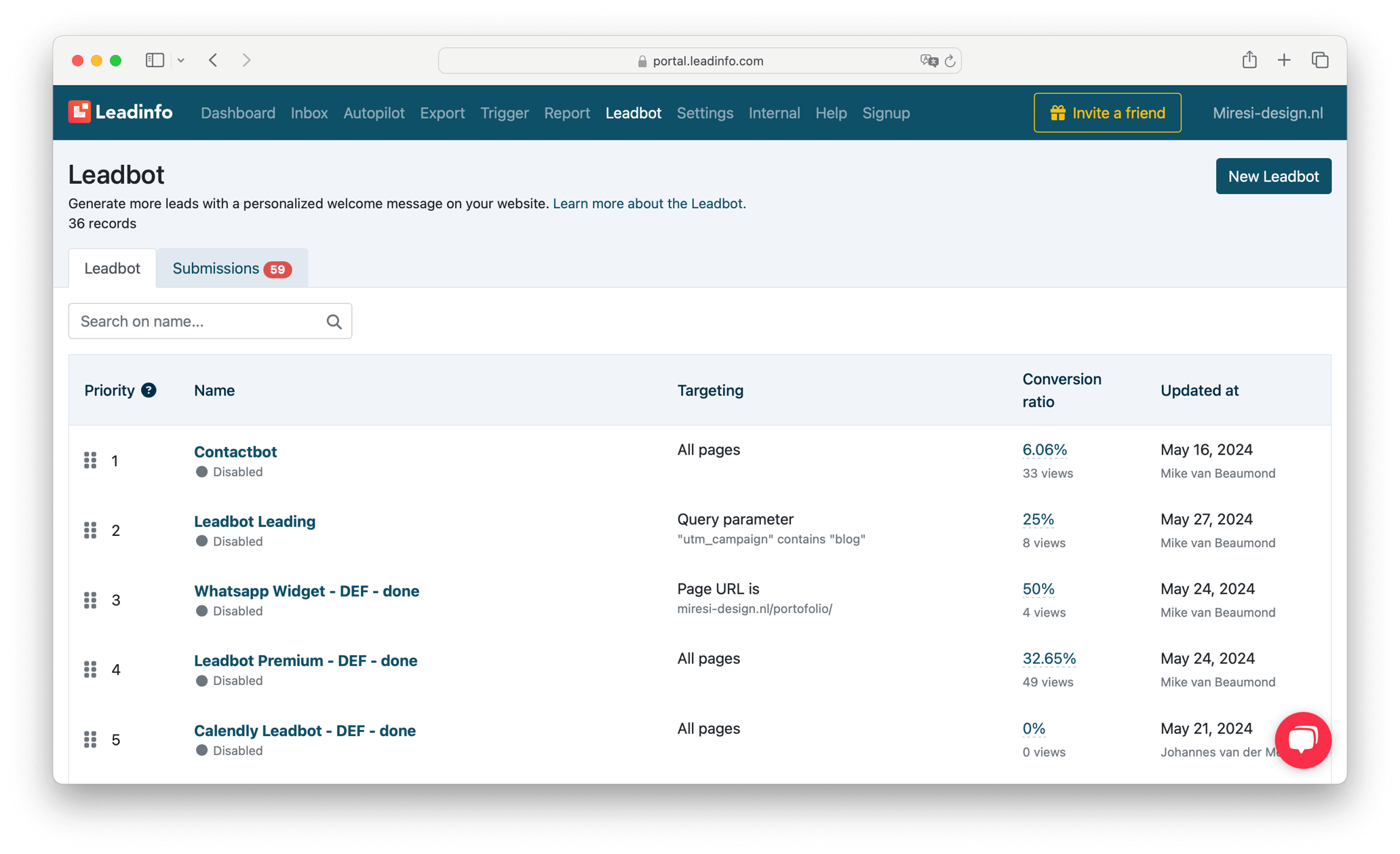Click the Priority help question mark icon
The width and height of the screenshot is (1400, 854).
149,390
